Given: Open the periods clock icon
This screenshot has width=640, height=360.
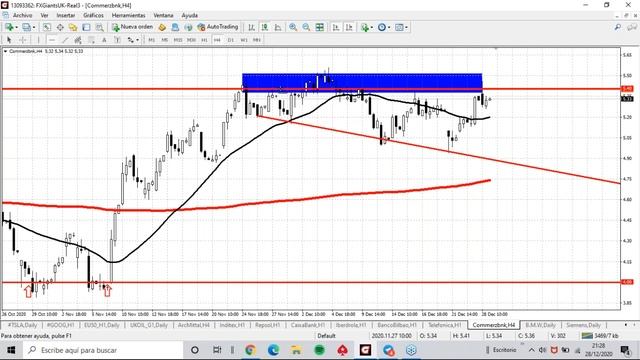Looking at the screenshot, I should coord(382,27).
